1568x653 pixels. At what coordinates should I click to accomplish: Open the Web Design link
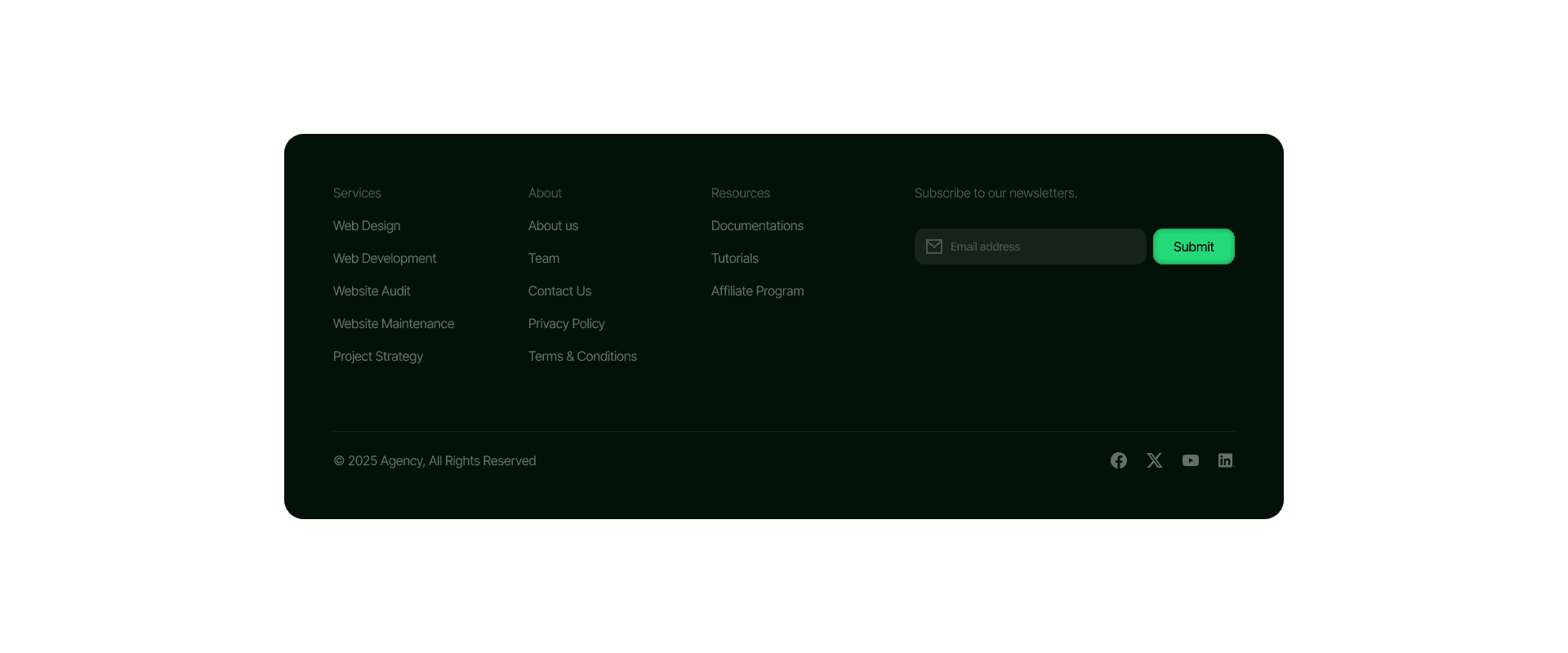pos(367,226)
